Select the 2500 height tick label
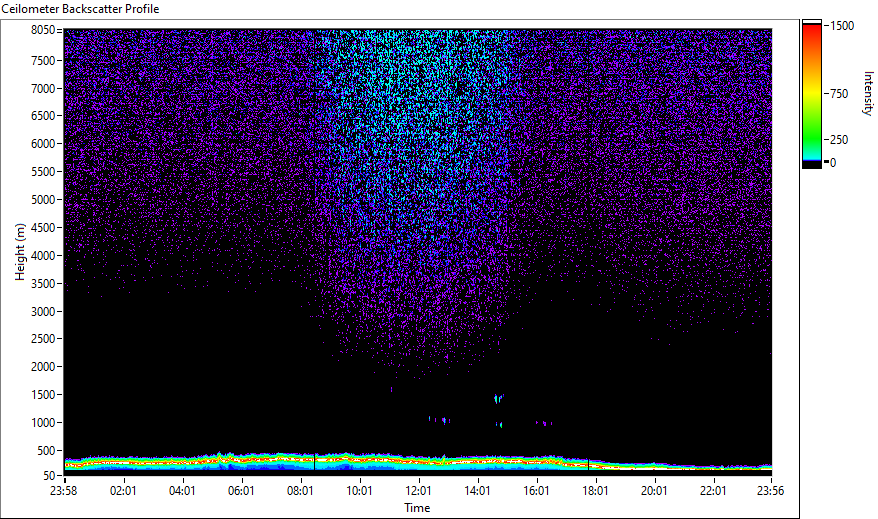Viewport: 878px width, 519px height. click(x=43, y=339)
